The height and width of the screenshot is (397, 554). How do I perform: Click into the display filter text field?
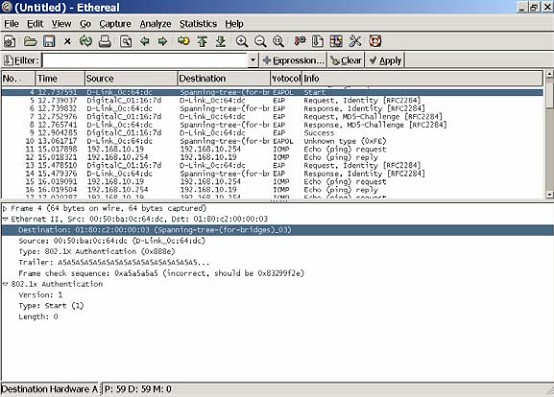click(x=145, y=60)
